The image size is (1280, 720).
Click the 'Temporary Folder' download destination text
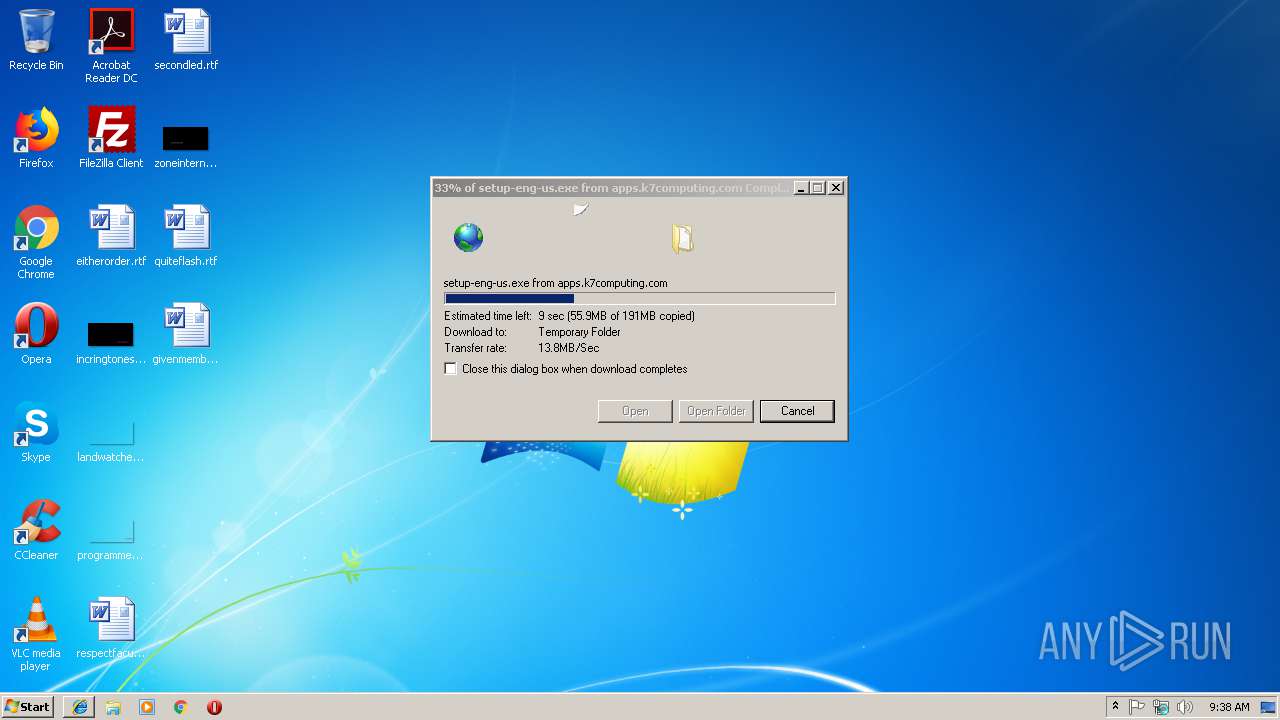tap(579, 332)
